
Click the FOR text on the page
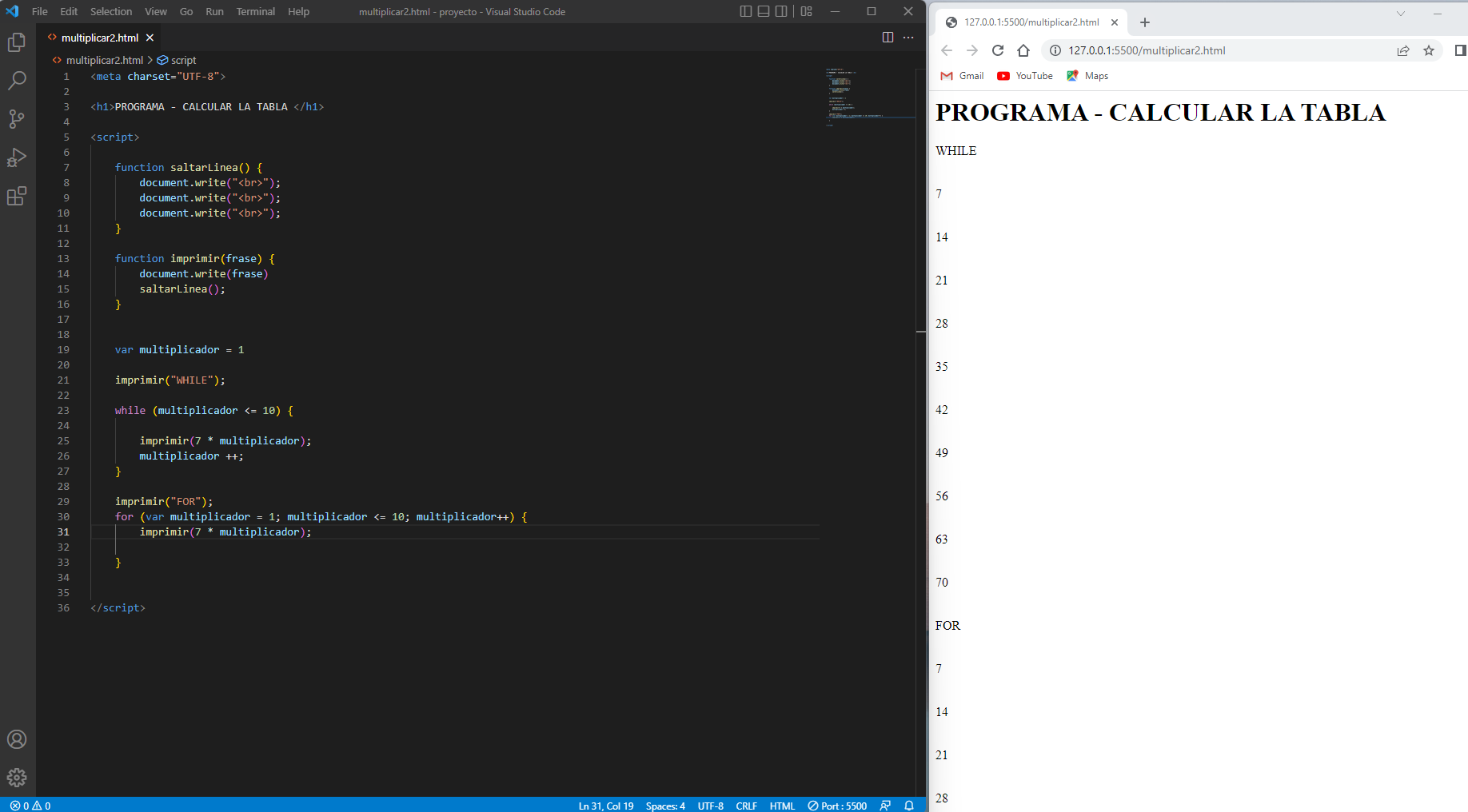[x=947, y=626]
